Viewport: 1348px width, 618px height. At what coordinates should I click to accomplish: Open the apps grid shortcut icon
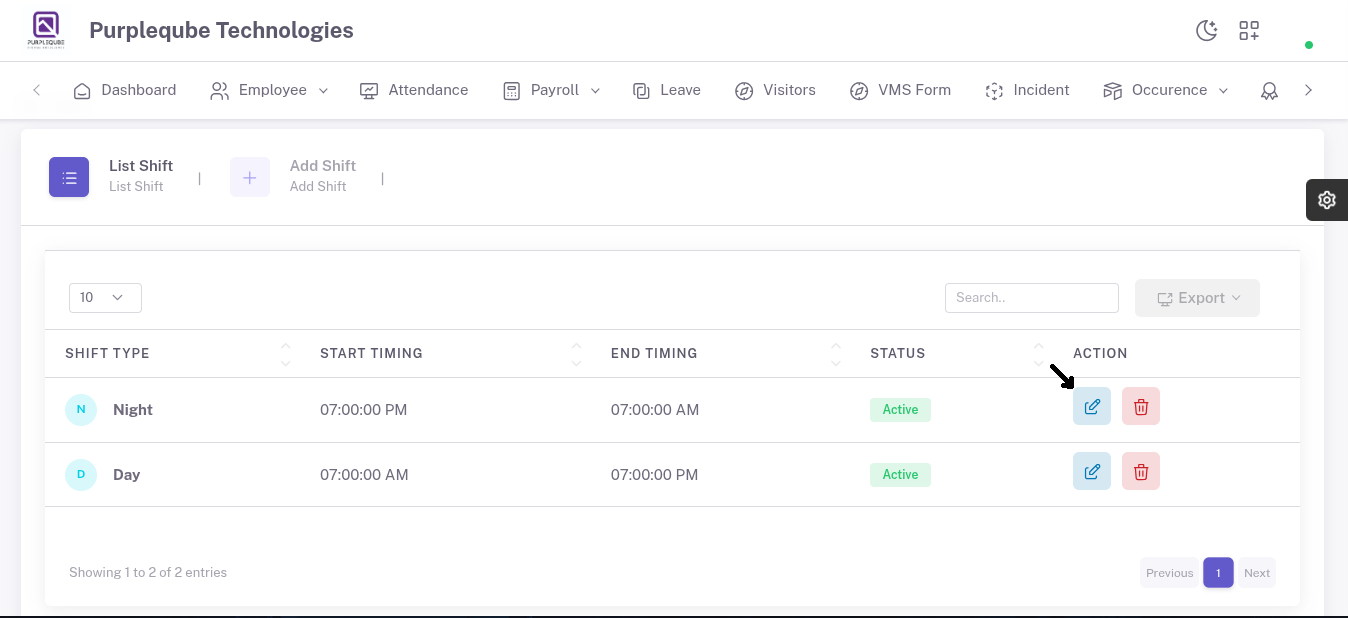coord(1249,31)
